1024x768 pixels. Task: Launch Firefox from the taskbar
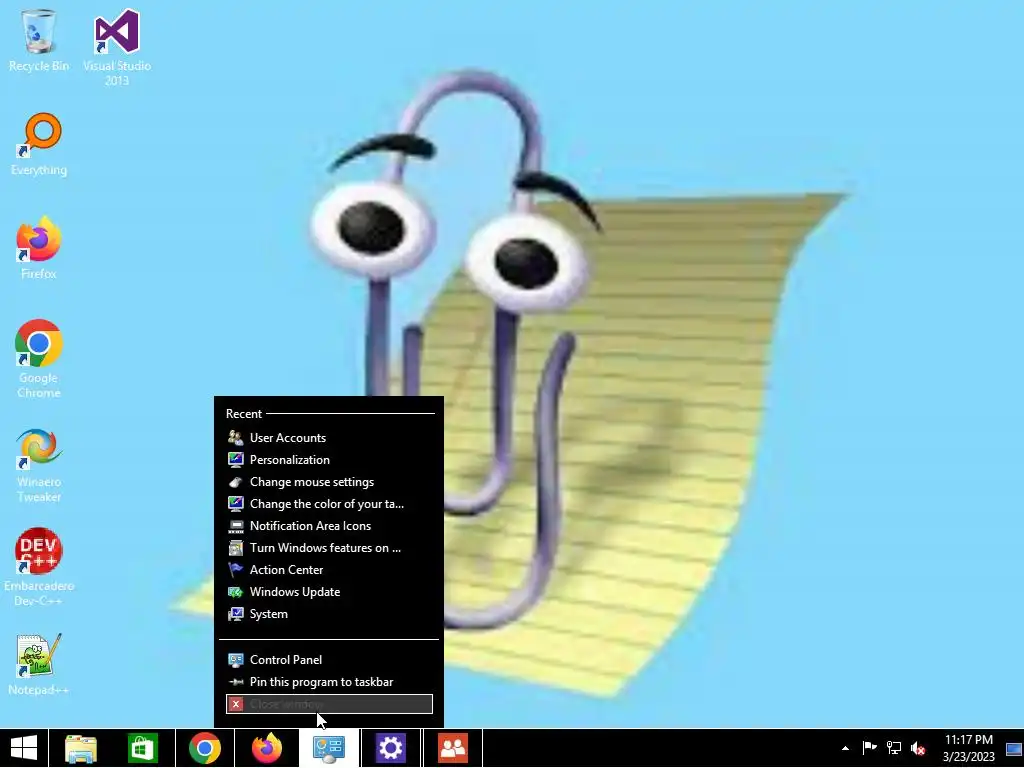point(266,748)
